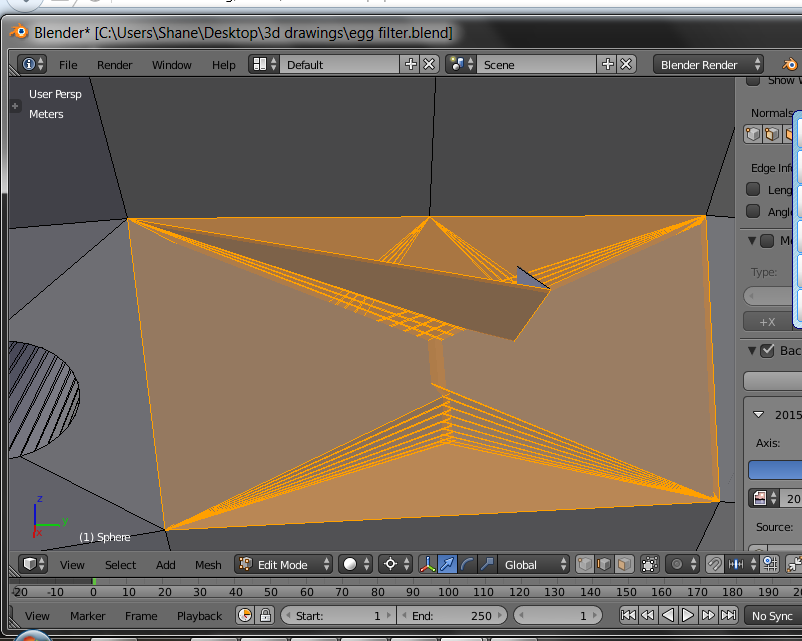Add a new scene with plus icon
This screenshot has height=641, width=802.
tap(608, 64)
